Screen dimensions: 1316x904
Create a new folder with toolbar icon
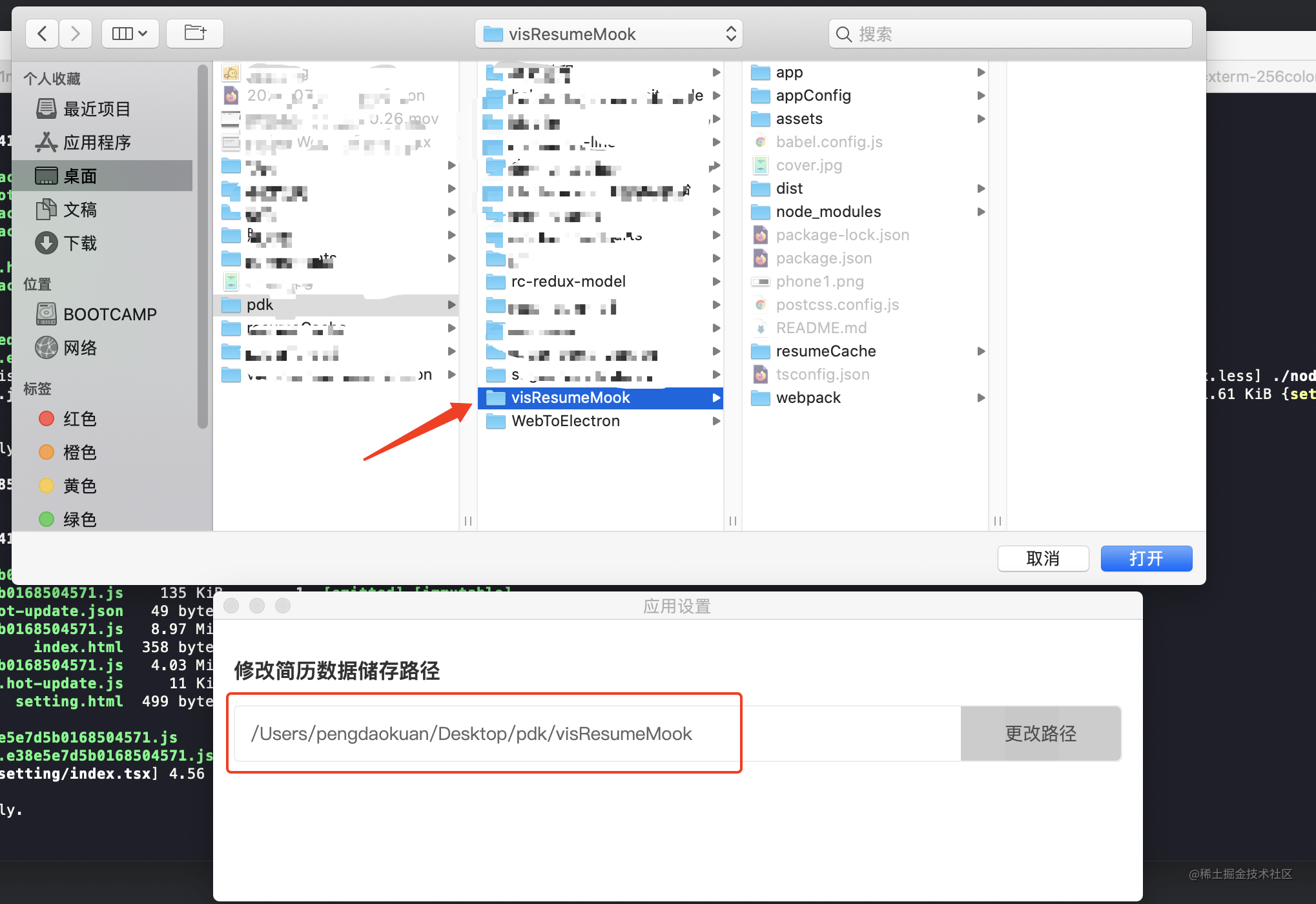pyautogui.click(x=195, y=34)
